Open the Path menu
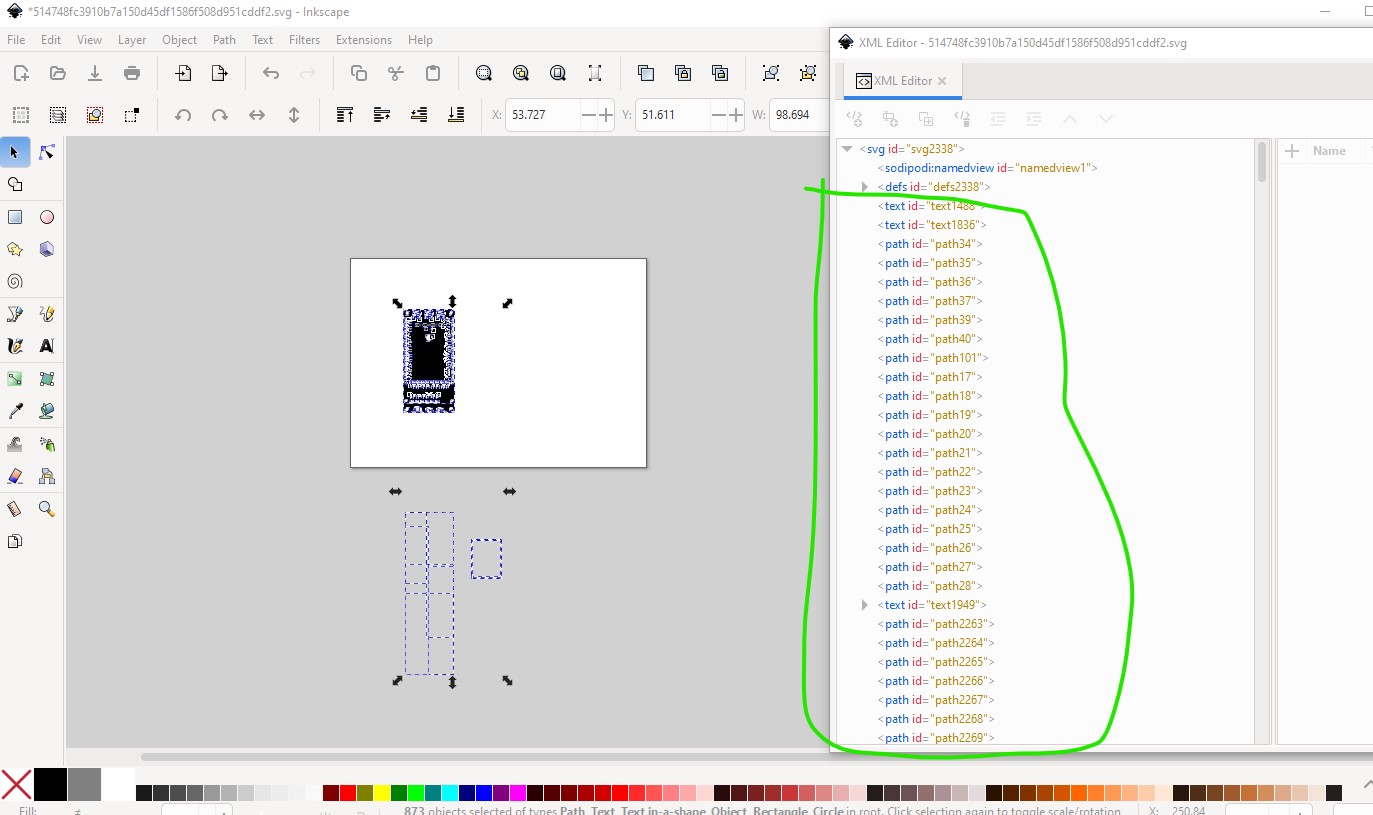 click(x=224, y=40)
